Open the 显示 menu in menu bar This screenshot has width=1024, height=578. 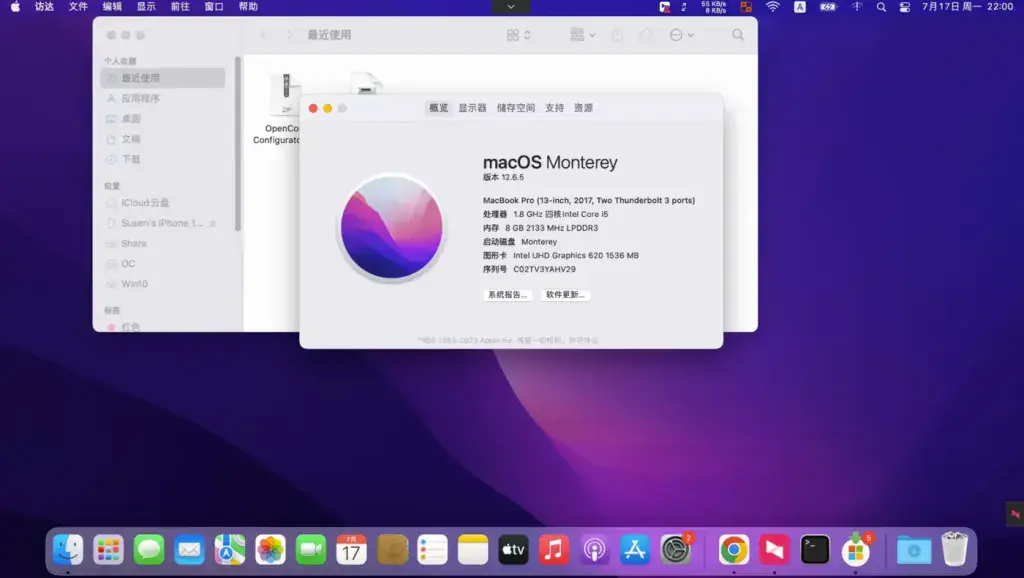pyautogui.click(x=146, y=7)
